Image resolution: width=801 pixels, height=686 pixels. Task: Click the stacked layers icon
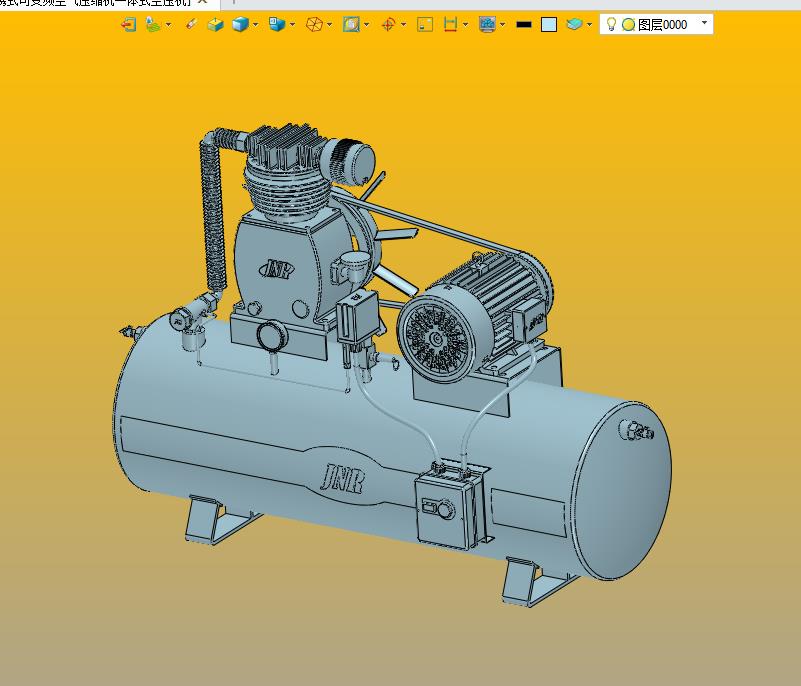pos(574,24)
